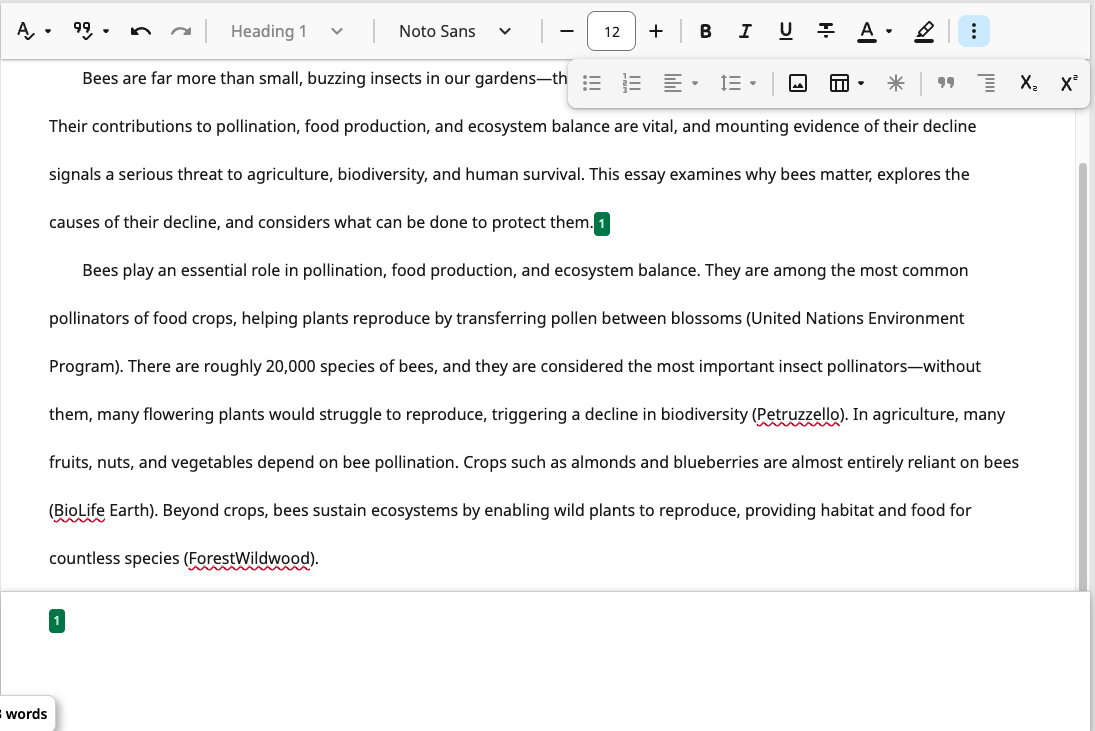Screen dimensions: 1095x731
Task: Open the Heading 1 style dropdown
Action: tap(287, 31)
